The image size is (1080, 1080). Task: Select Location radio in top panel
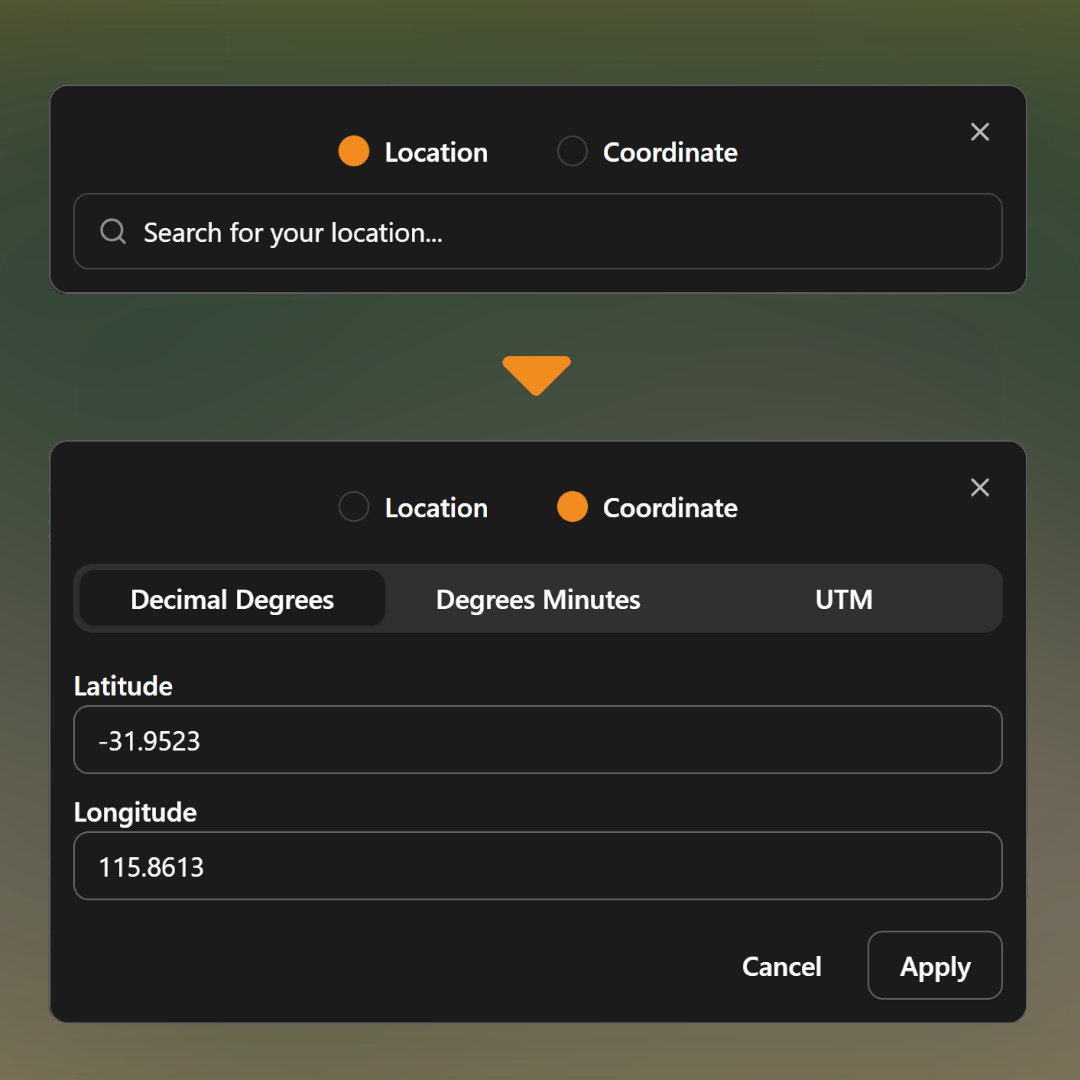click(x=353, y=152)
